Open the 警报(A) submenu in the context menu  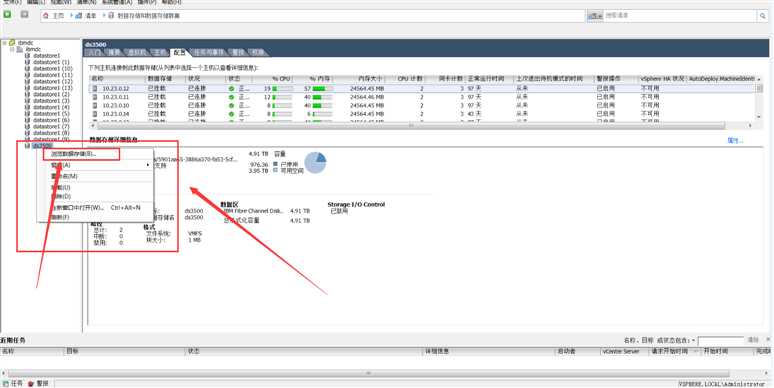pos(96,165)
